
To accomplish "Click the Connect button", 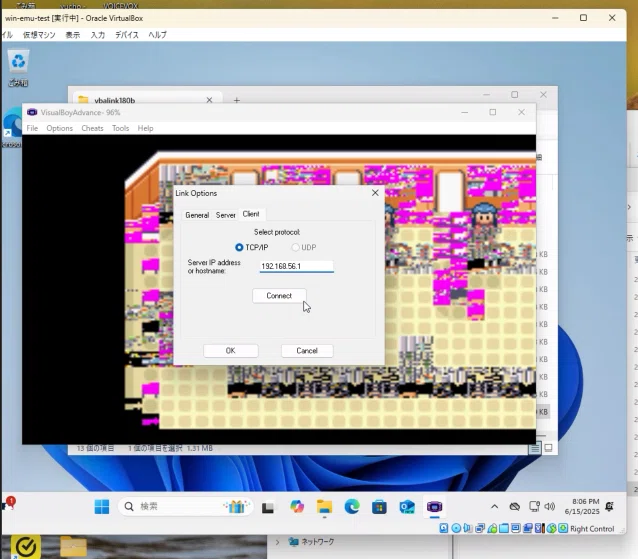I will [279, 296].
